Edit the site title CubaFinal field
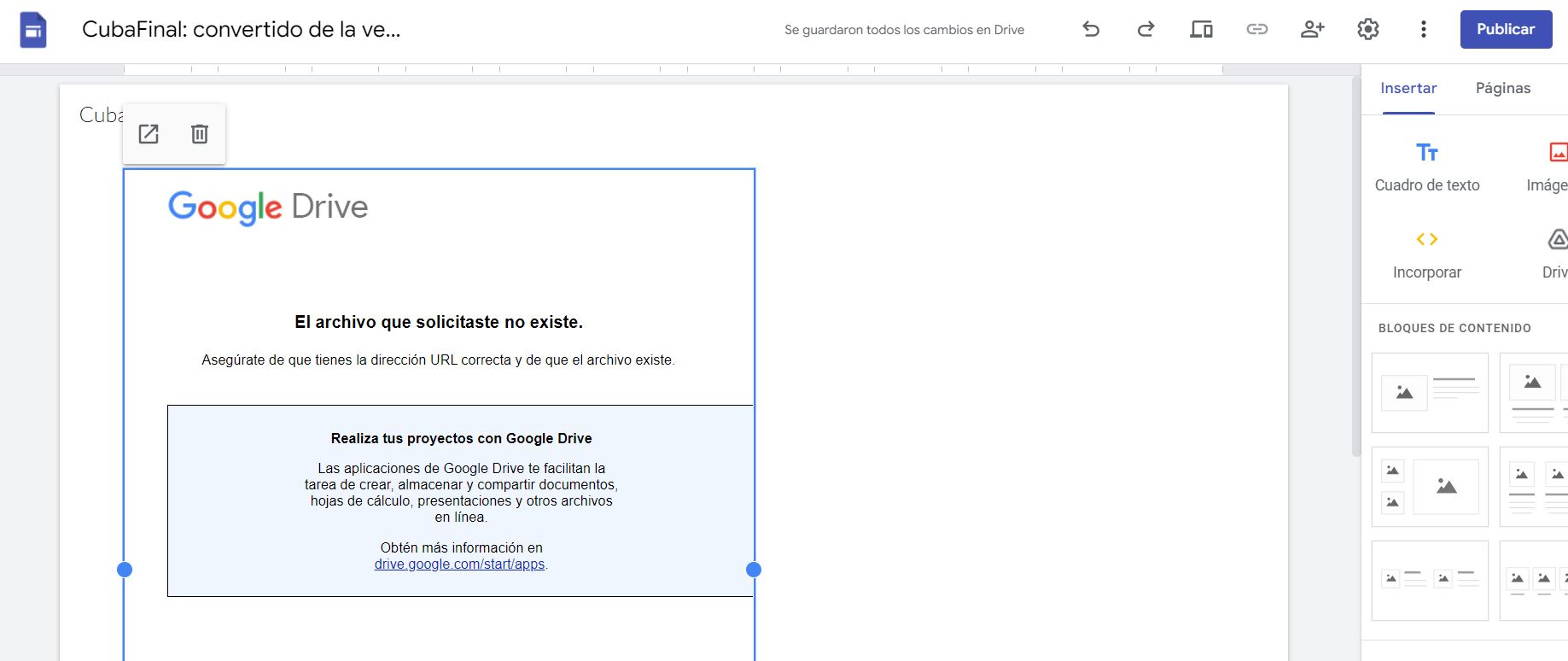The width and height of the screenshot is (1568, 661). 240,29
